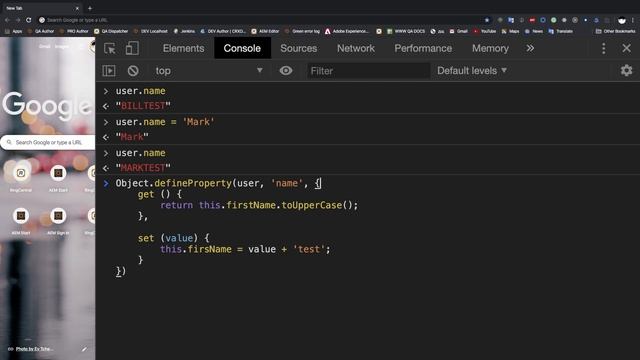This screenshot has height=360, width=640.
Task: Open the Maps bookmark
Action: [510, 31]
